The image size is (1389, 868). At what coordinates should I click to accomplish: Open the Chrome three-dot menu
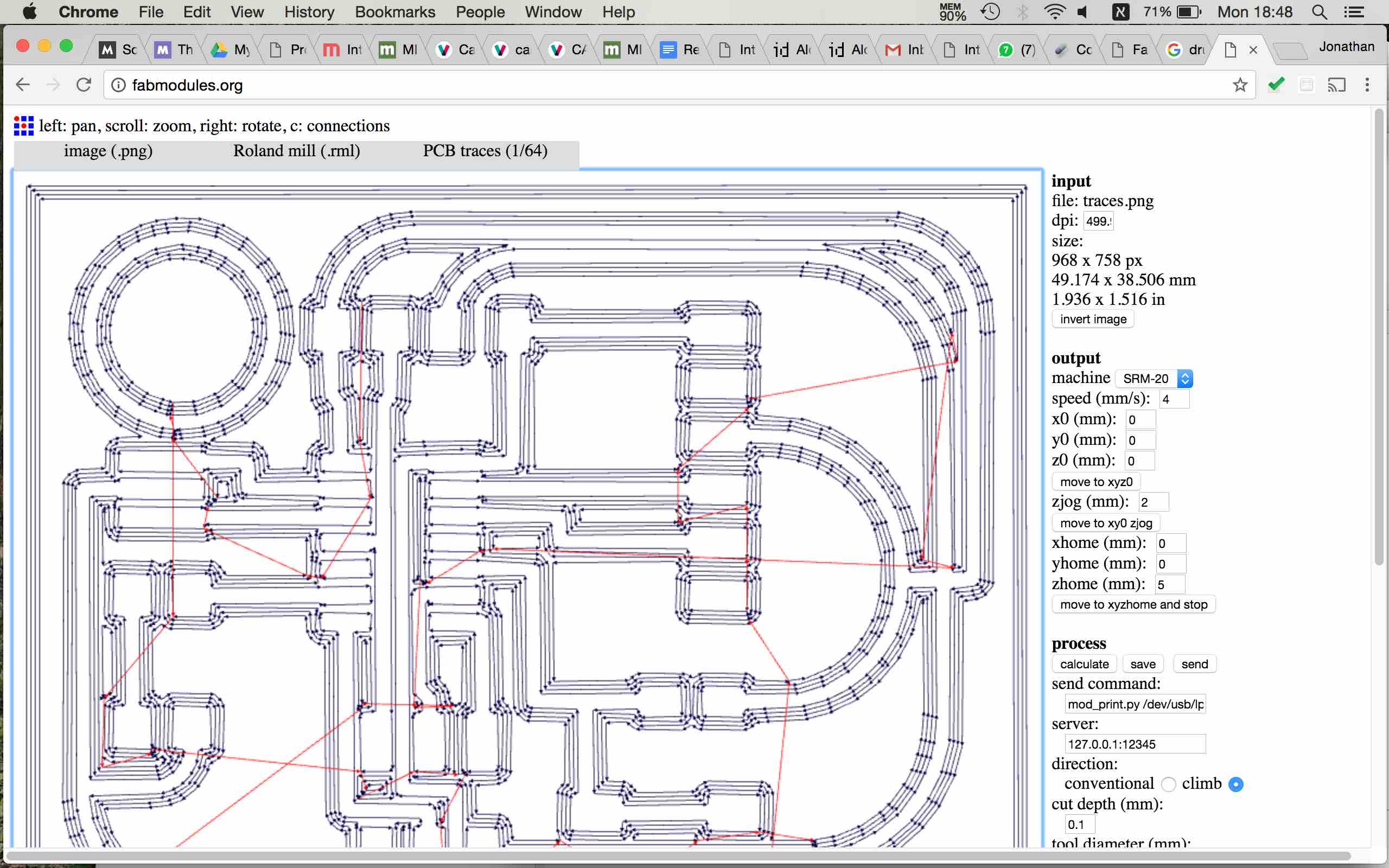tap(1367, 85)
